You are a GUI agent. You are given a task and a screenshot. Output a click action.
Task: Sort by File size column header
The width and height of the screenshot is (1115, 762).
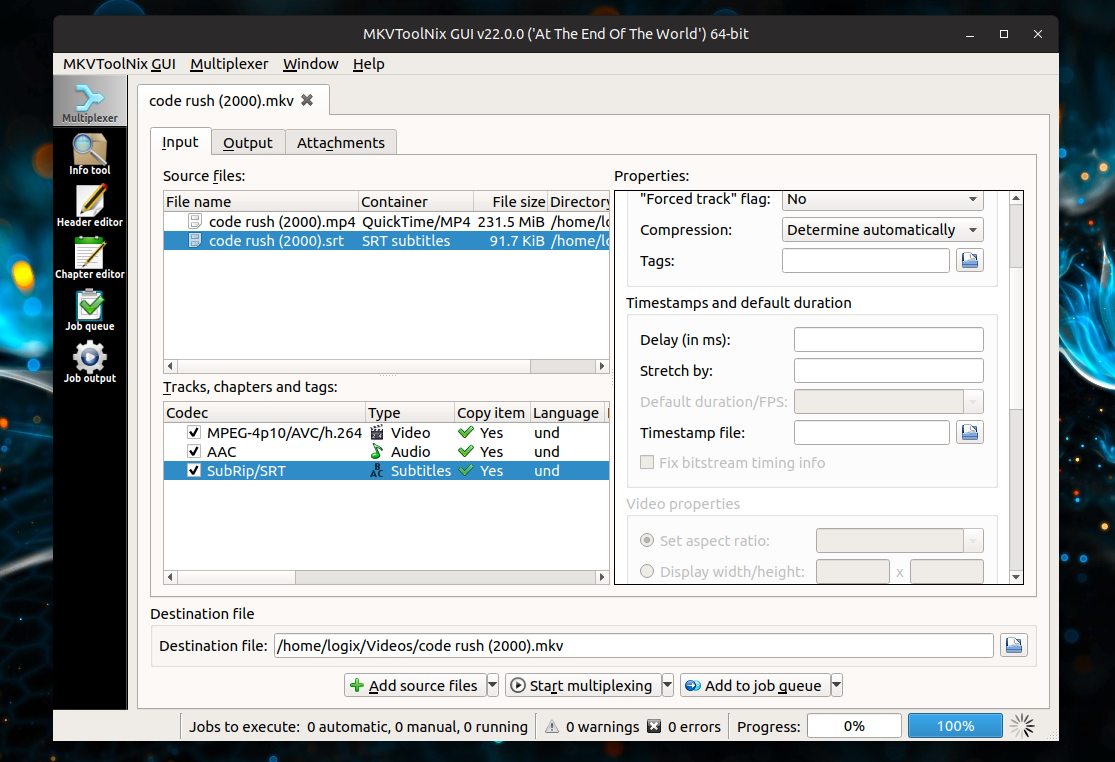click(x=510, y=202)
